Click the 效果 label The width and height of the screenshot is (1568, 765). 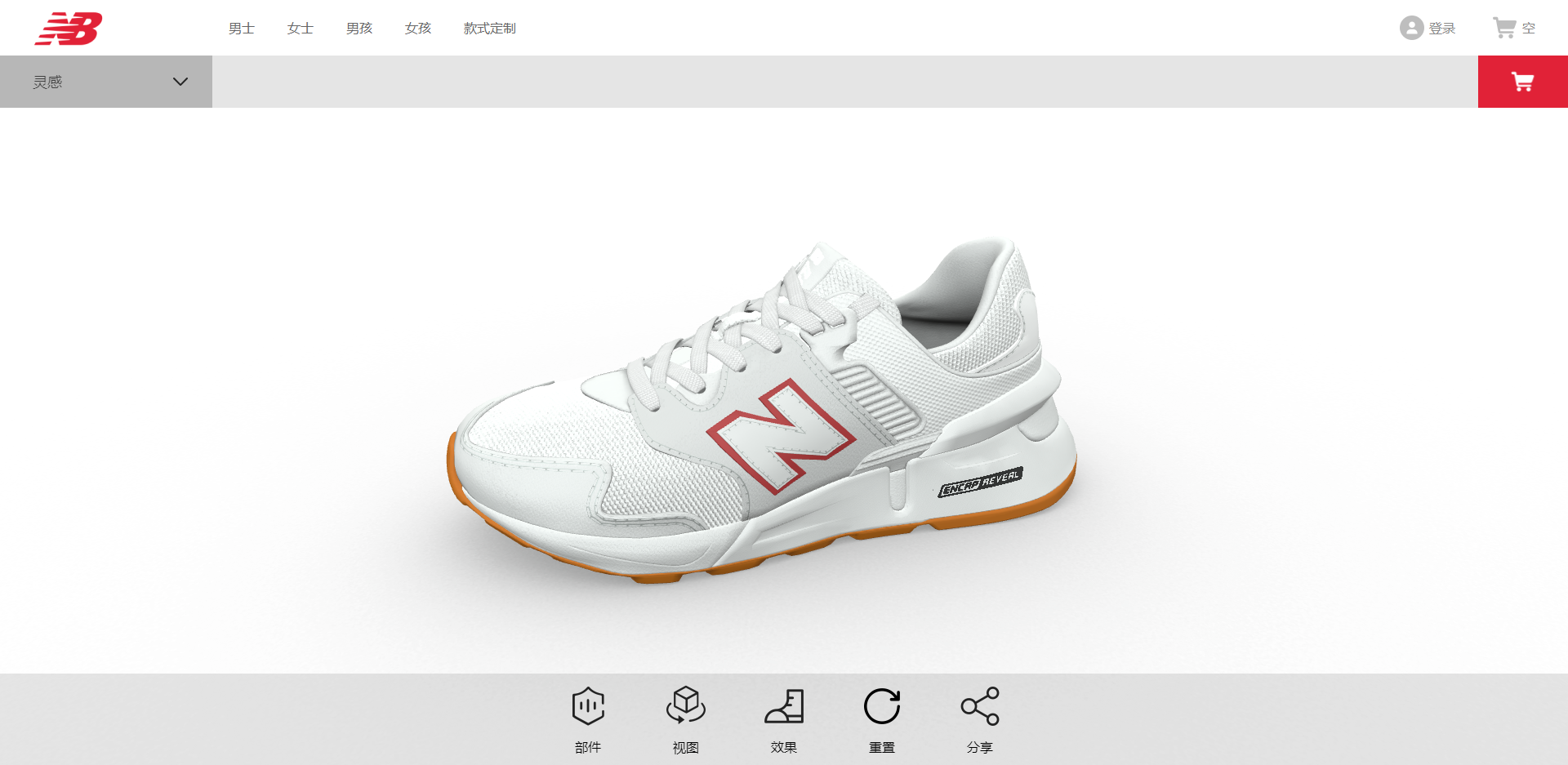point(784,747)
